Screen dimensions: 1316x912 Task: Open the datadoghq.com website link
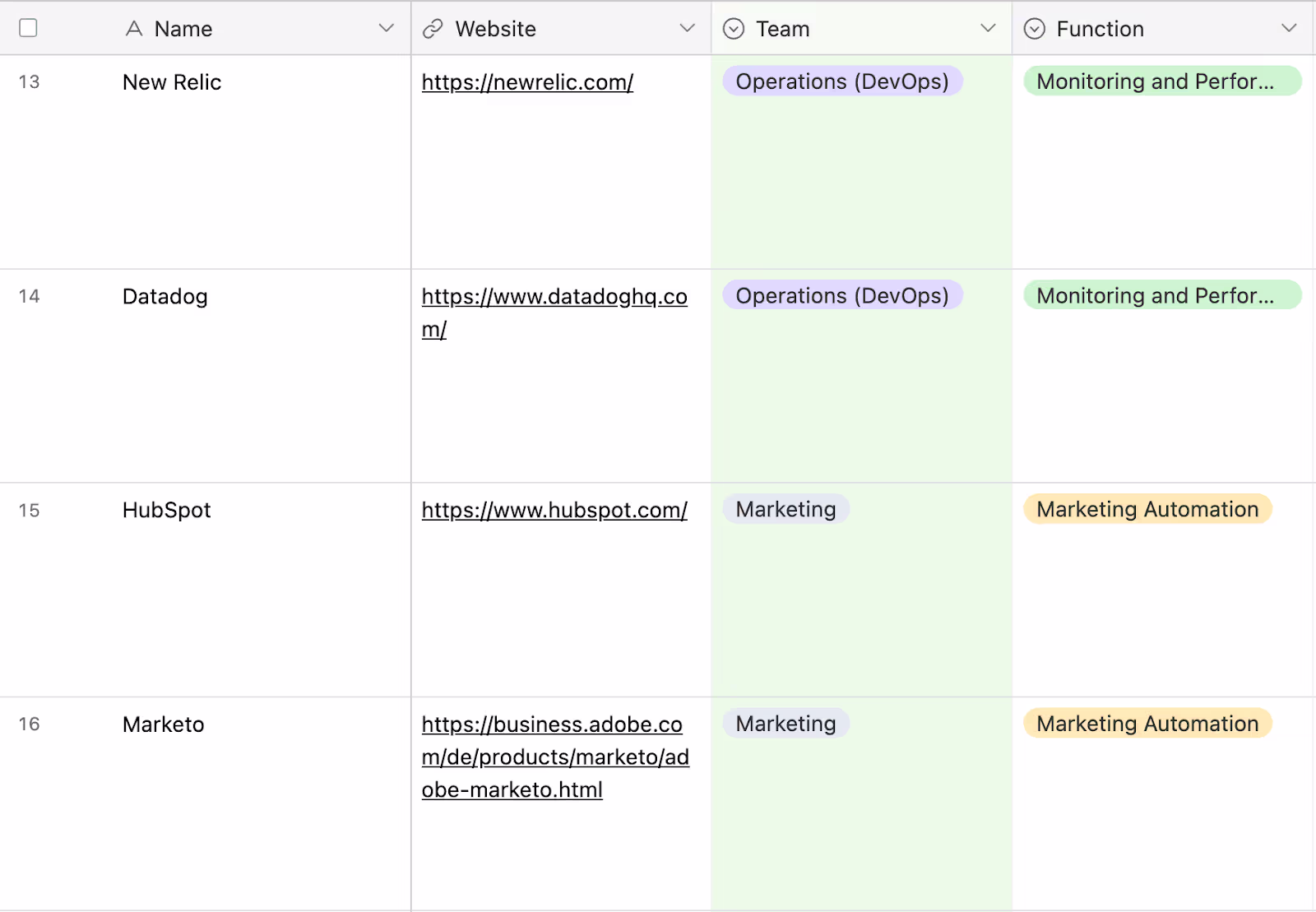tap(554, 312)
